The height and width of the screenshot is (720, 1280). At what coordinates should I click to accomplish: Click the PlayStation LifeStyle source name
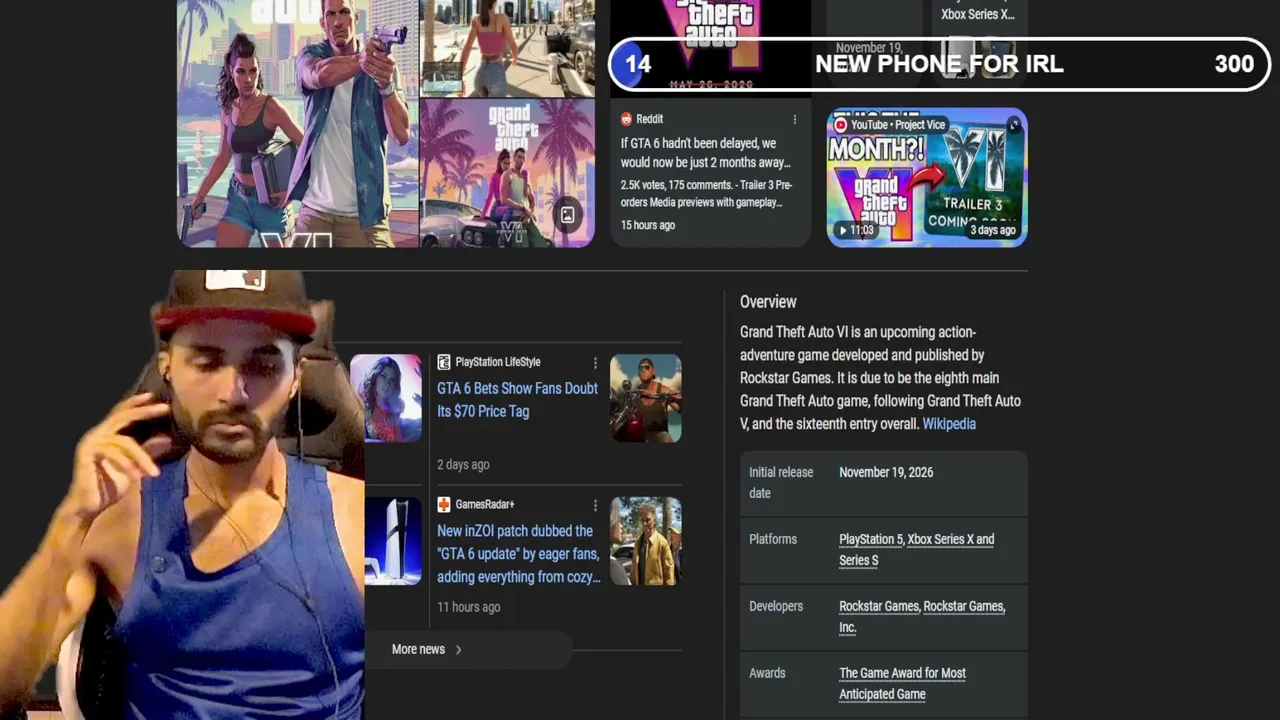[x=498, y=362]
